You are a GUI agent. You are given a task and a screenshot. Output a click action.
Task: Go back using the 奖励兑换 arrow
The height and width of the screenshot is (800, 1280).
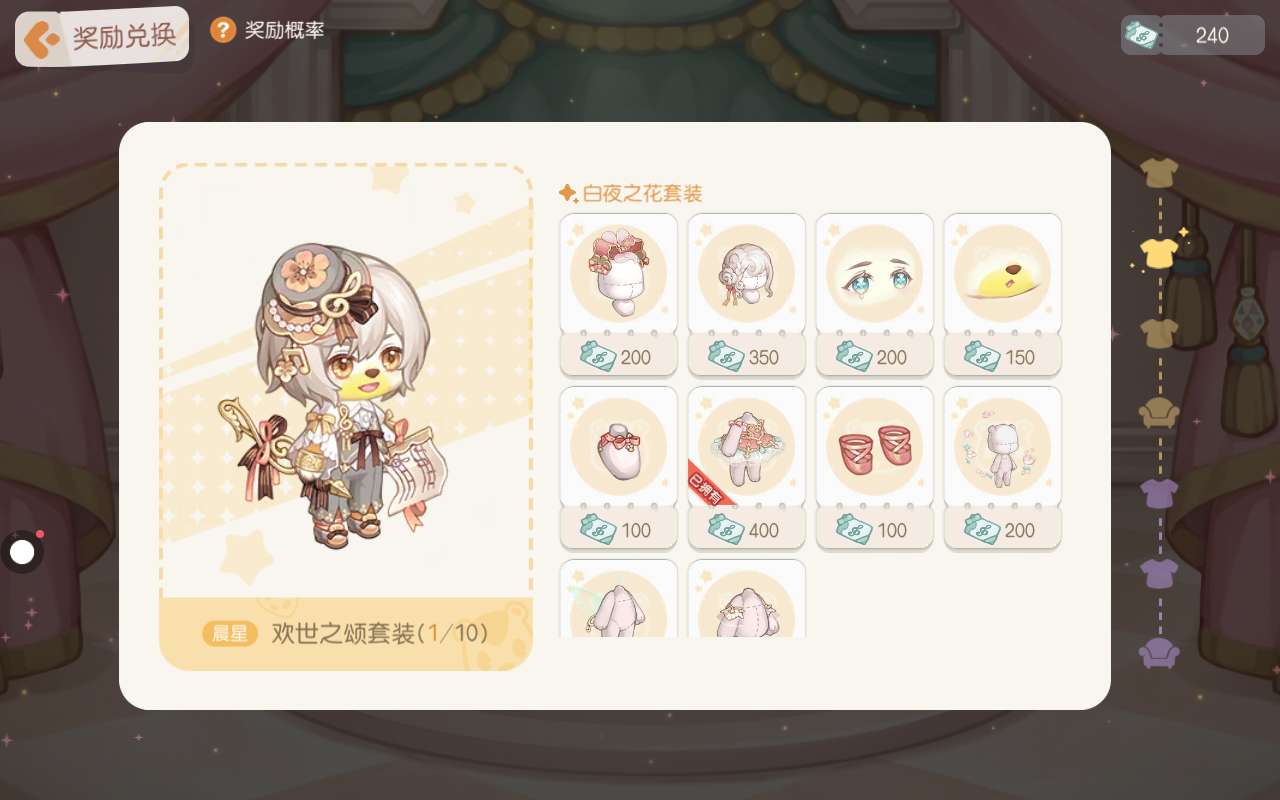pyautogui.click(x=42, y=39)
